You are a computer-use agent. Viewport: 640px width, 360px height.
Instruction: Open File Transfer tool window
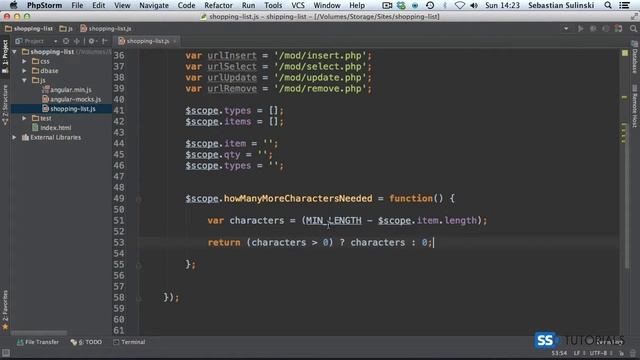pos(38,342)
